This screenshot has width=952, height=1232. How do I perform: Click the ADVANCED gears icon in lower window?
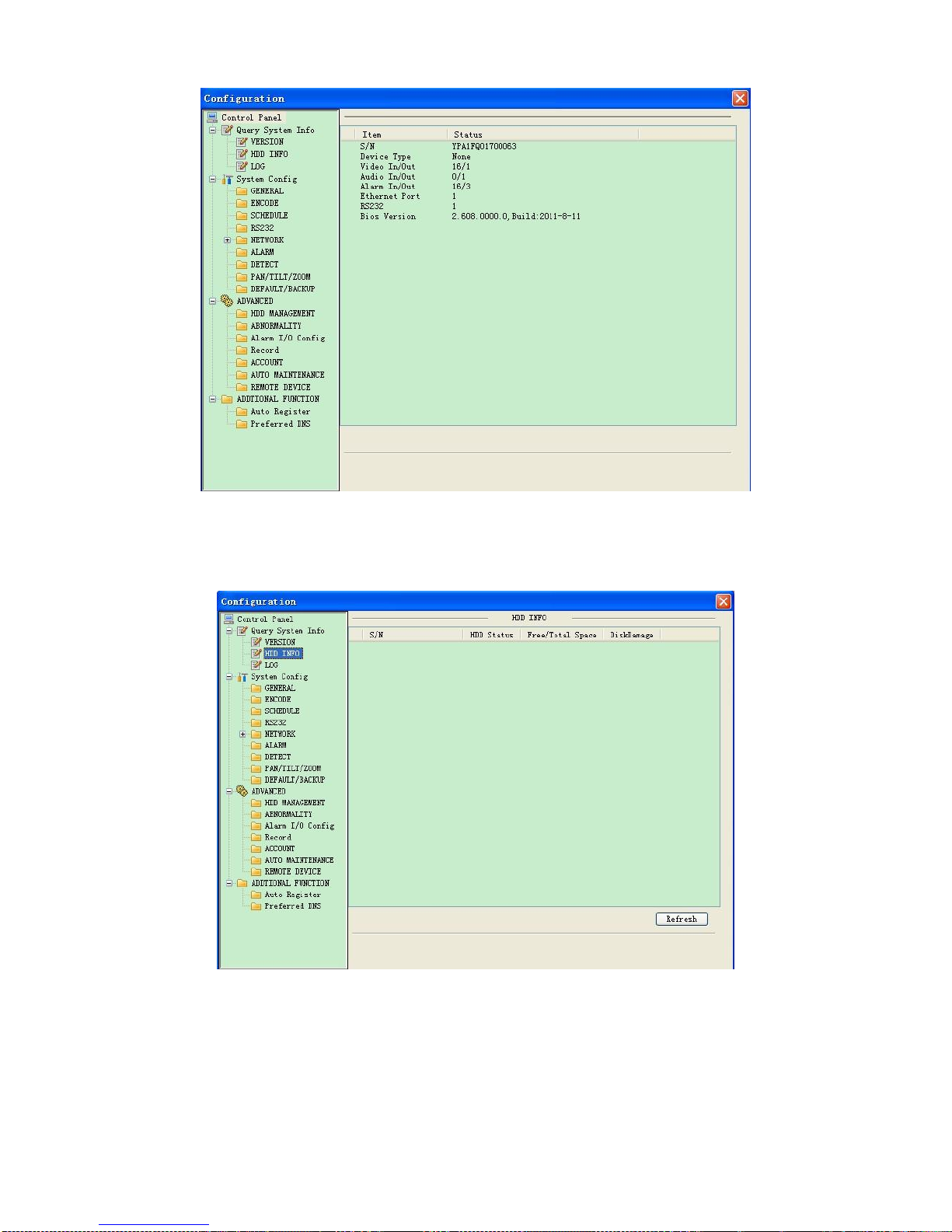242,791
